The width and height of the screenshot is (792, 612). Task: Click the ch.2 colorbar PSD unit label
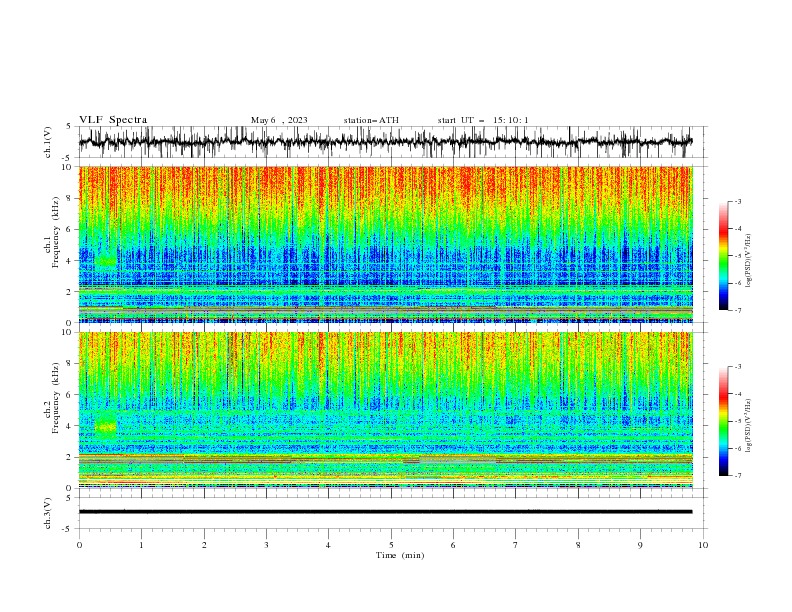point(749,426)
